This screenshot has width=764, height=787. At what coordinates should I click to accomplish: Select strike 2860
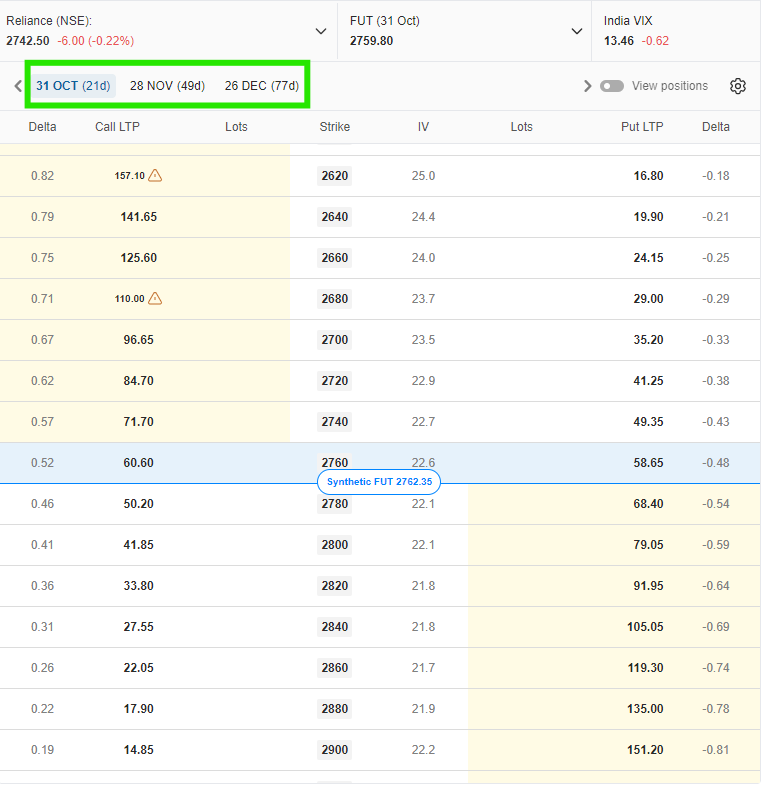click(x=335, y=668)
